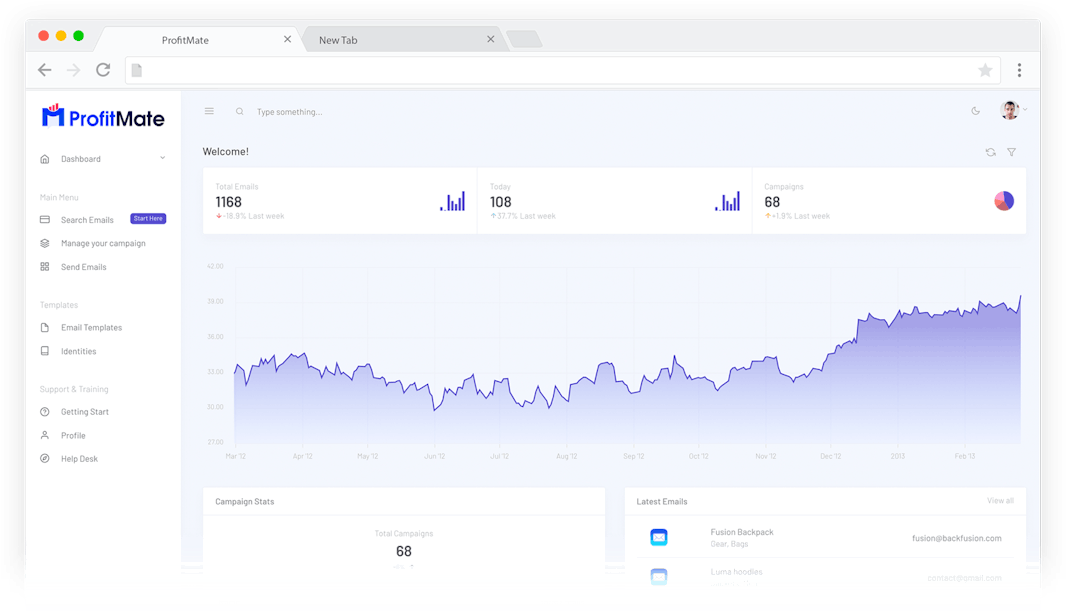Expand the Dashboard sidebar chevron
Image resolution: width=1066 pixels, height=611 pixels.
(163, 158)
